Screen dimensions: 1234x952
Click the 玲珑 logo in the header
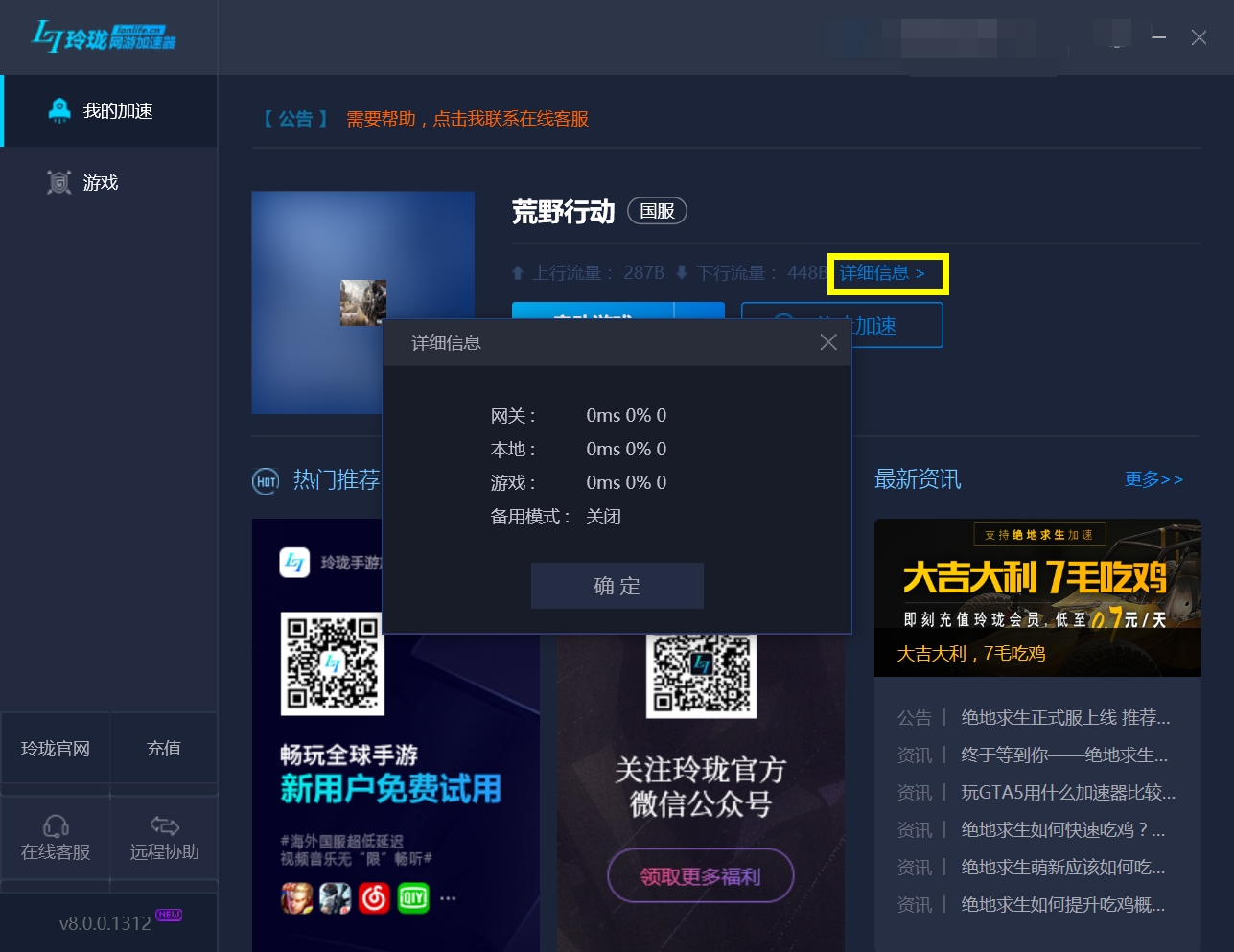coord(104,37)
